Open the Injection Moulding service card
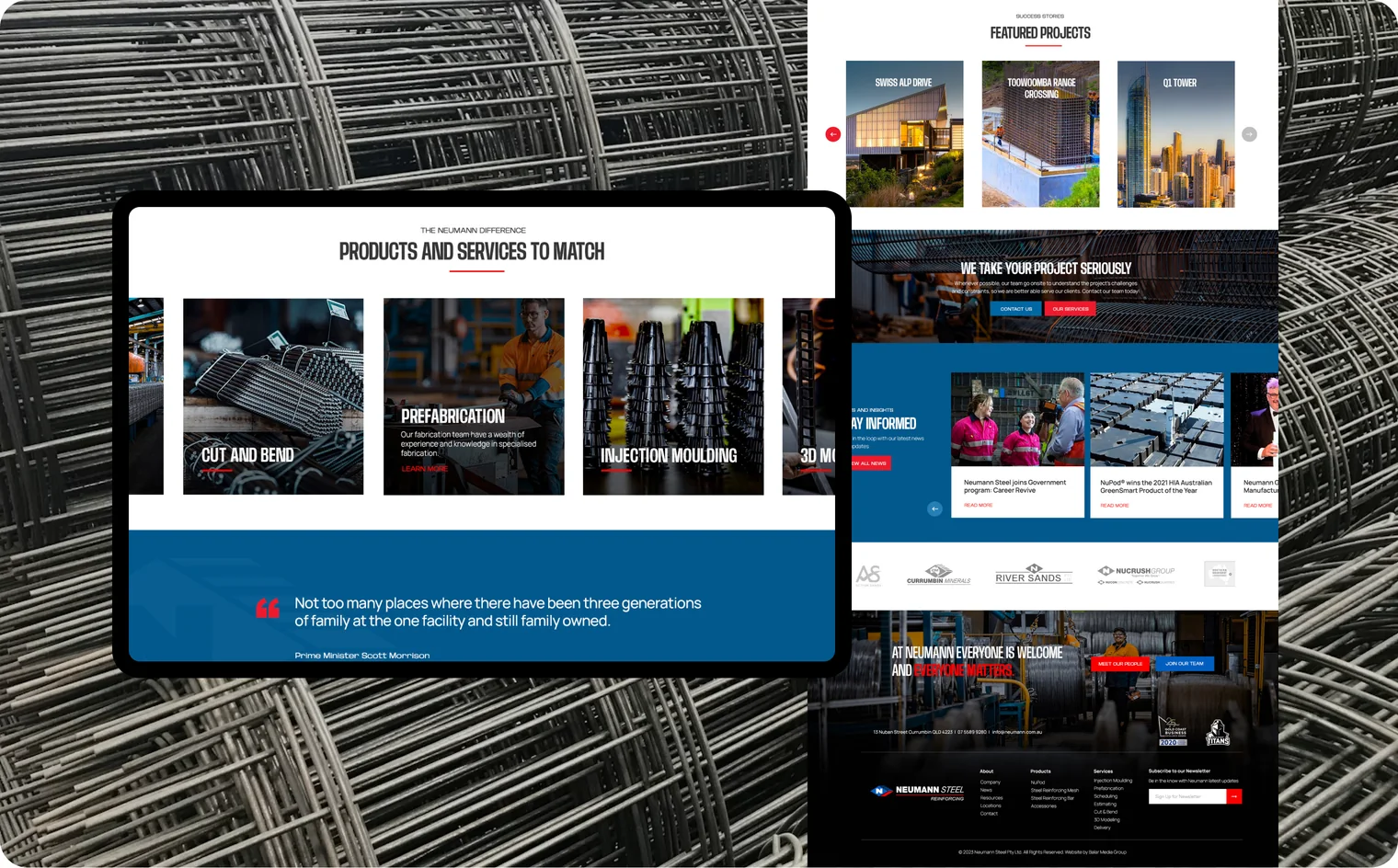The image size is (1398, 868). tap(673, 396)
